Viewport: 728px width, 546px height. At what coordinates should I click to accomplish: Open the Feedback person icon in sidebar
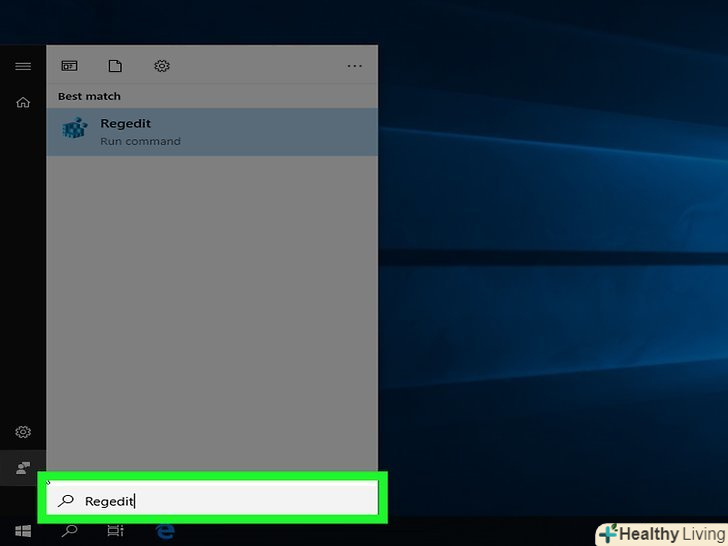(x=23, y=468)
